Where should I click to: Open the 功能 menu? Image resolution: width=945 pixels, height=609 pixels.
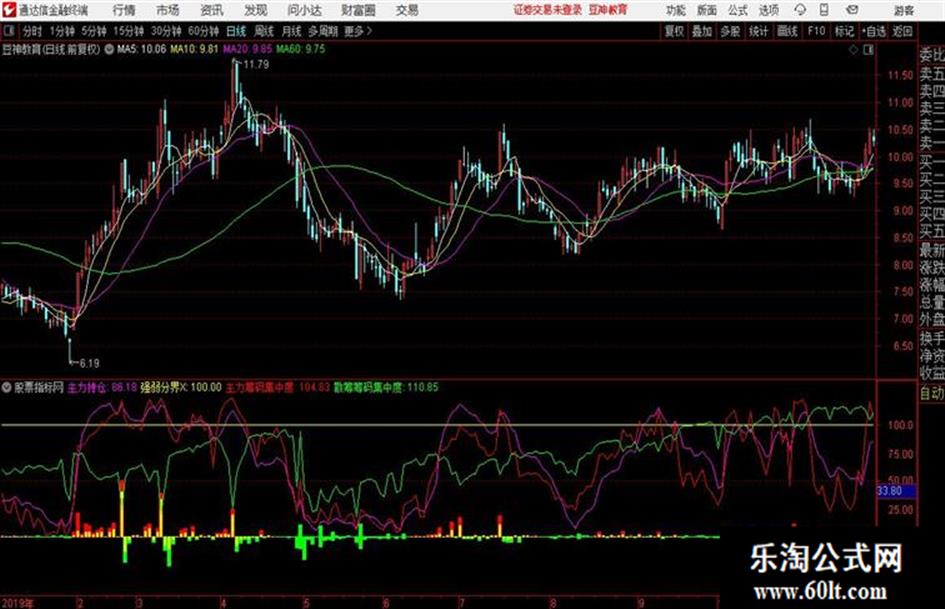coord(676,10)
